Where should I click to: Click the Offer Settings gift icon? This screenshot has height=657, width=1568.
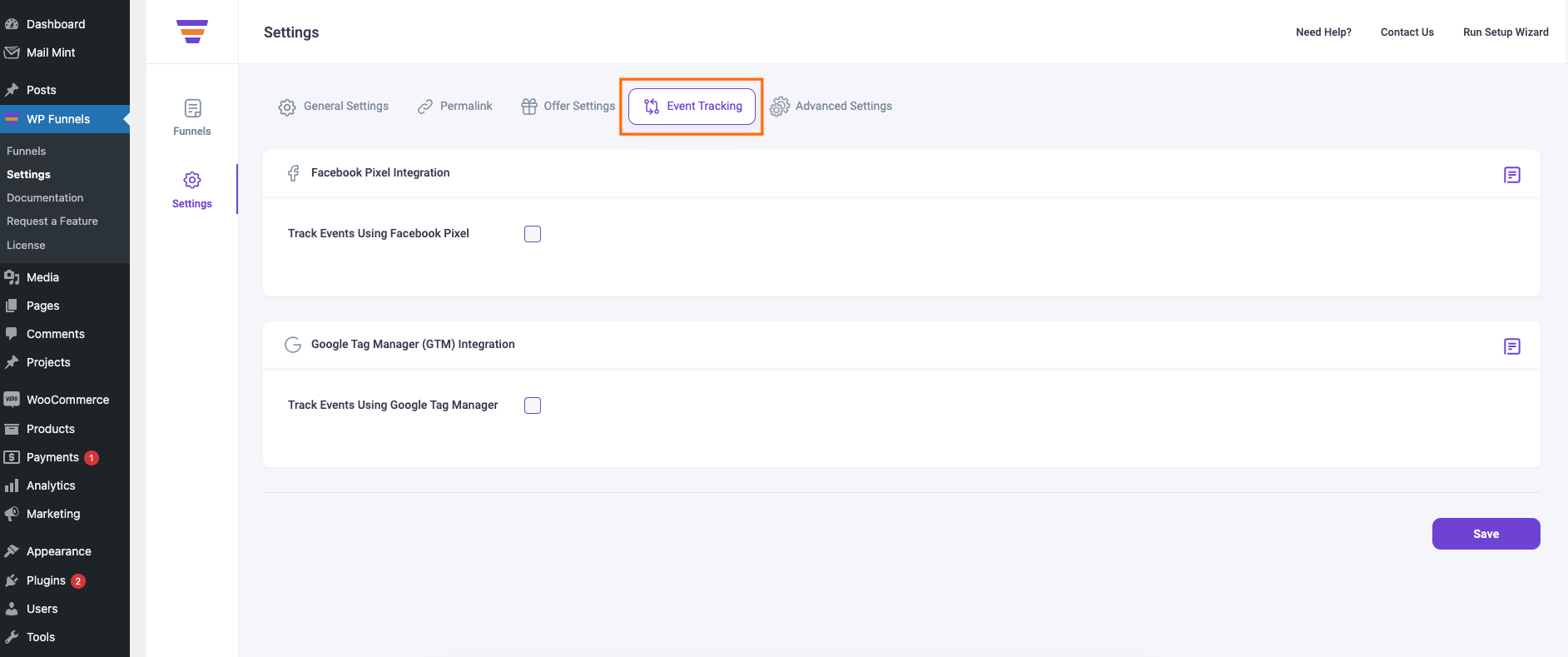(x=529, y=107)
